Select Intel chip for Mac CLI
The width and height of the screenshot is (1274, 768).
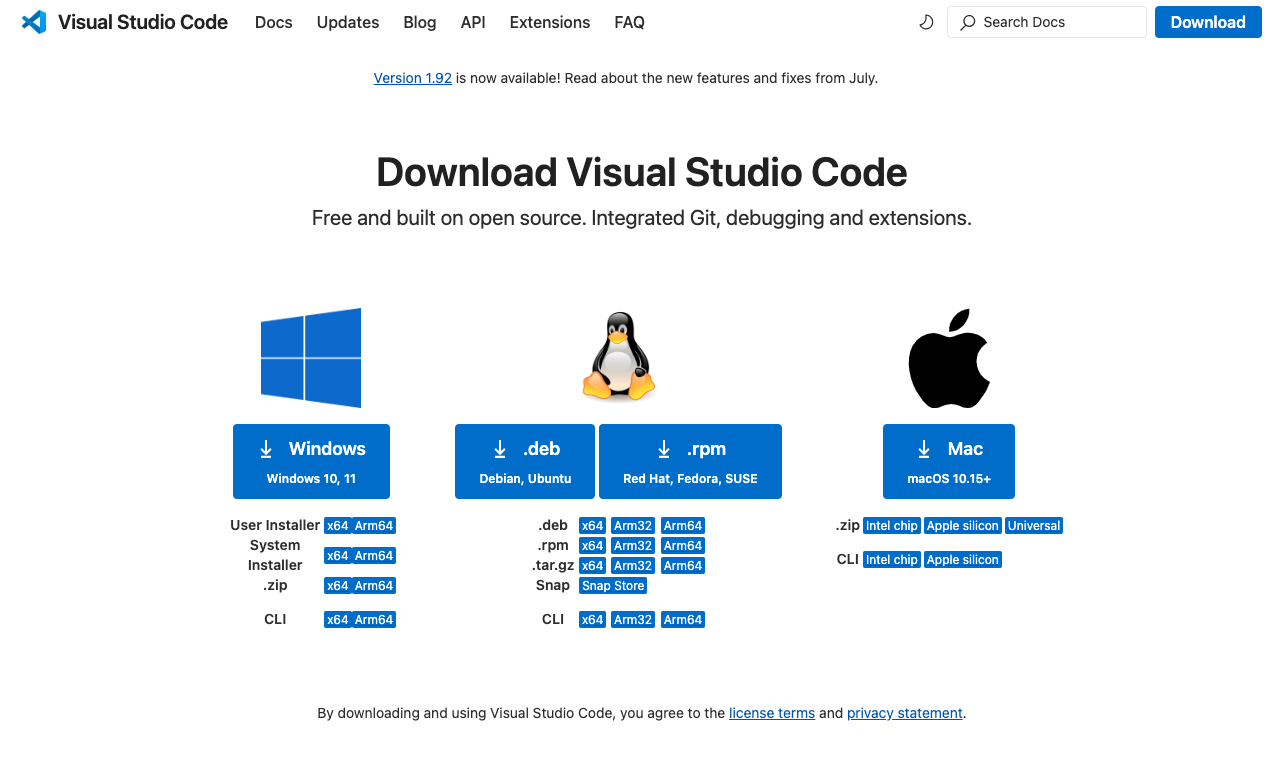(x=892, y=560)
